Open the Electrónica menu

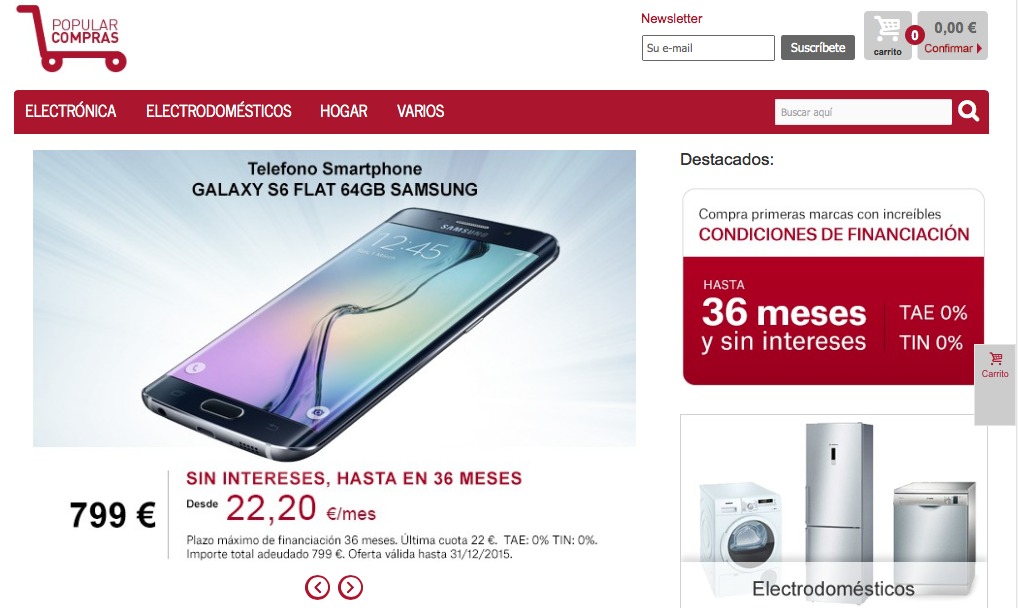point(71,111)
